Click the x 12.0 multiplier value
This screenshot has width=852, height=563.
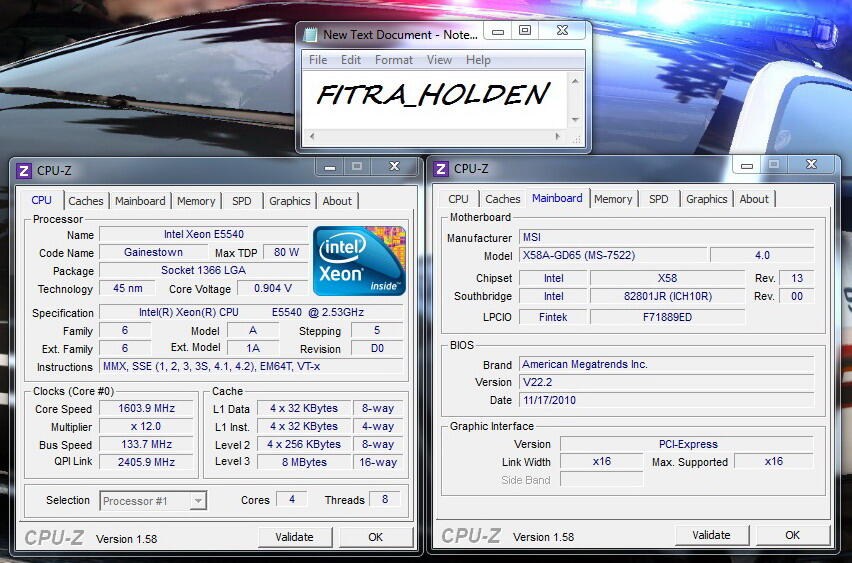click(x=147, y=426)
